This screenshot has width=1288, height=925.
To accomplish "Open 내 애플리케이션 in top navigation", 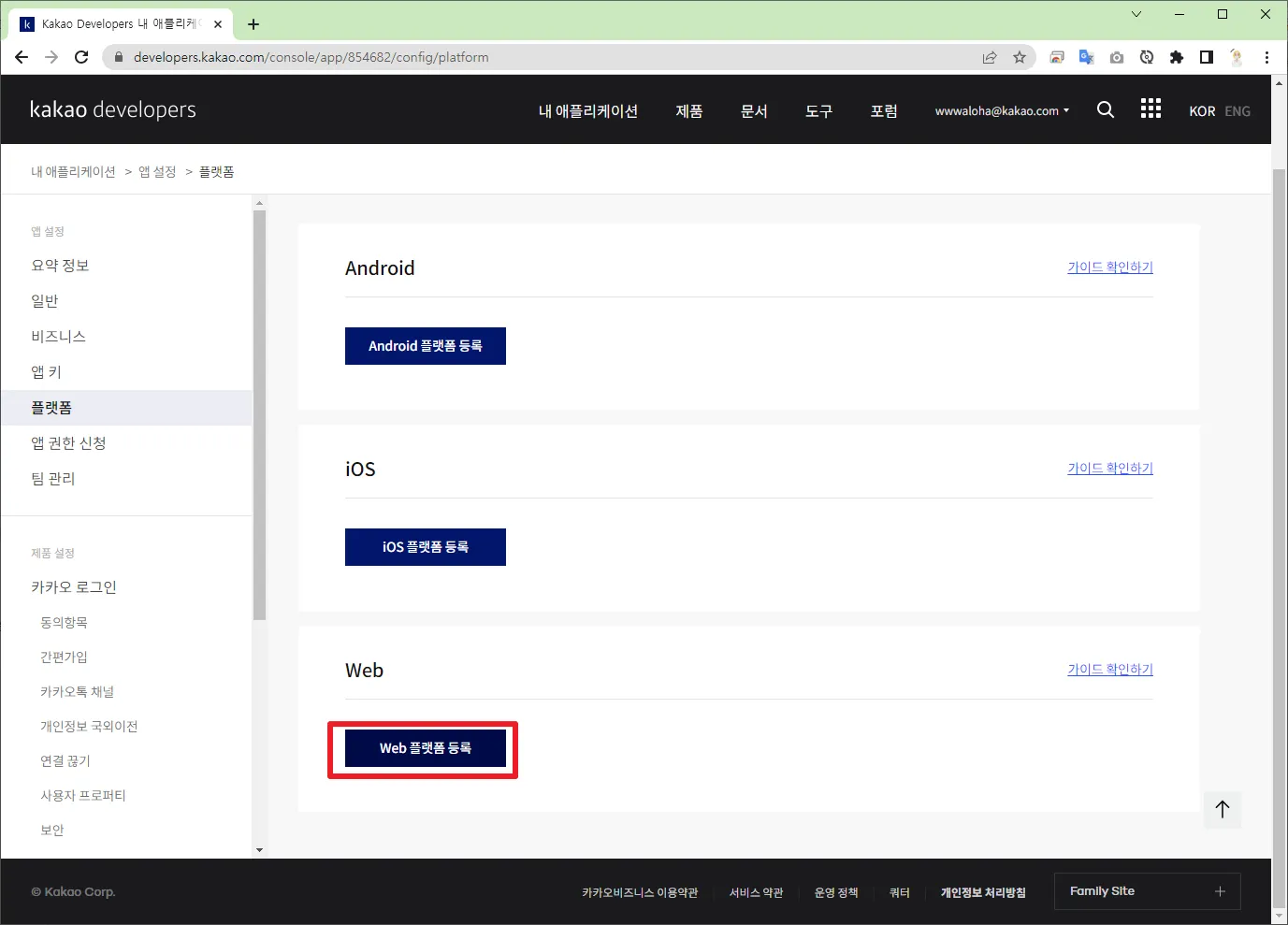I will pos(588,110).
